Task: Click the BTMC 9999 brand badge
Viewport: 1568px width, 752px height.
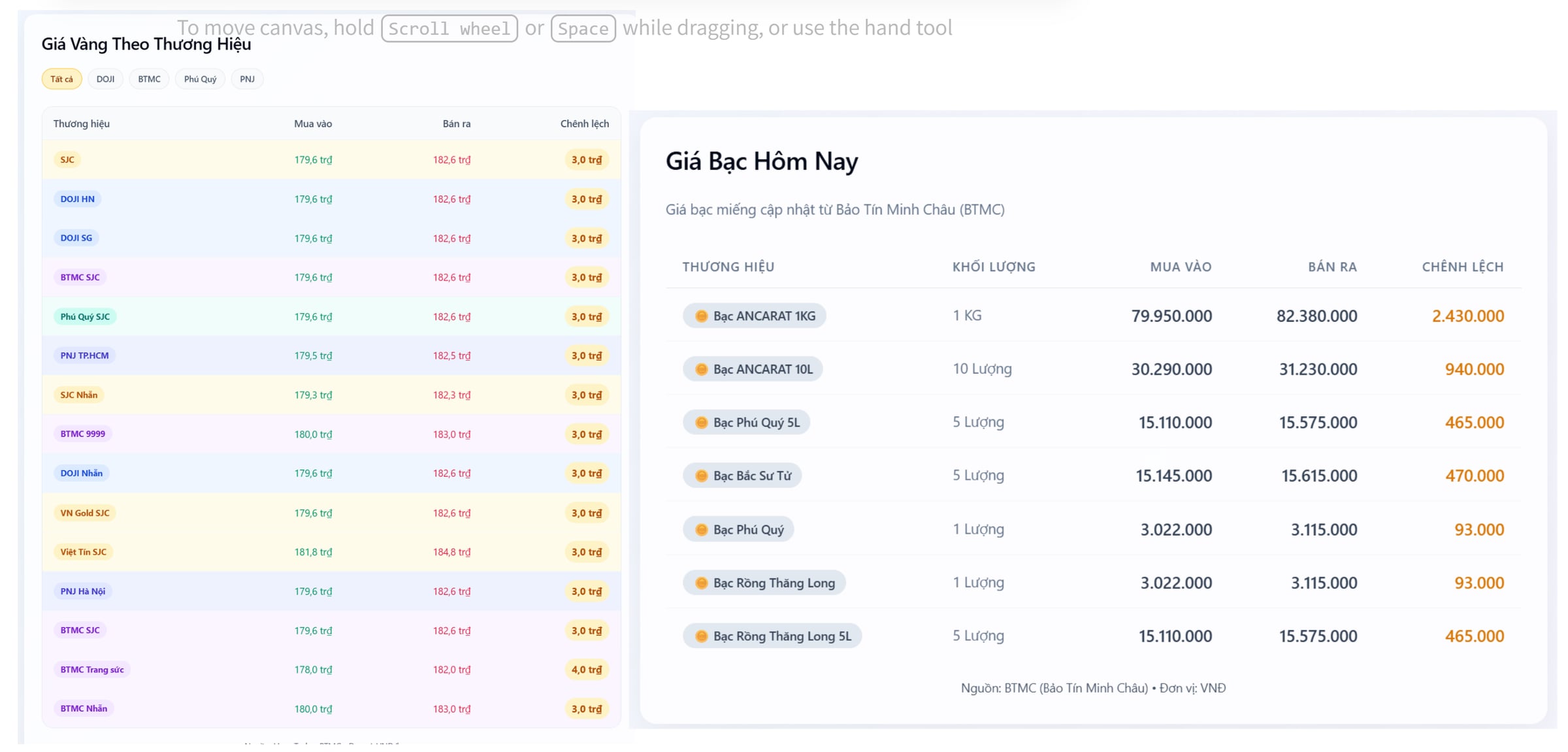Action: (83, 434)
